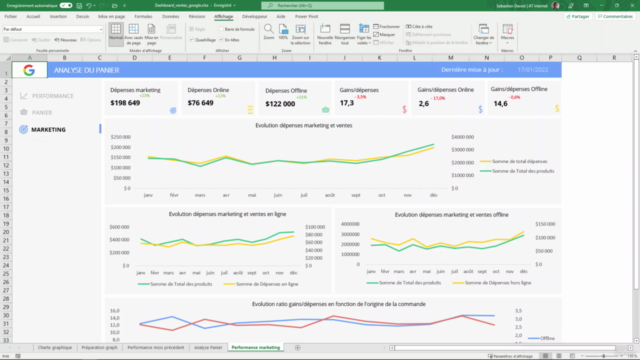Image resolution: width=640 pixels, height=360 pixels.
Task: Click the save icon in title bar
Action: click(79, 6)
